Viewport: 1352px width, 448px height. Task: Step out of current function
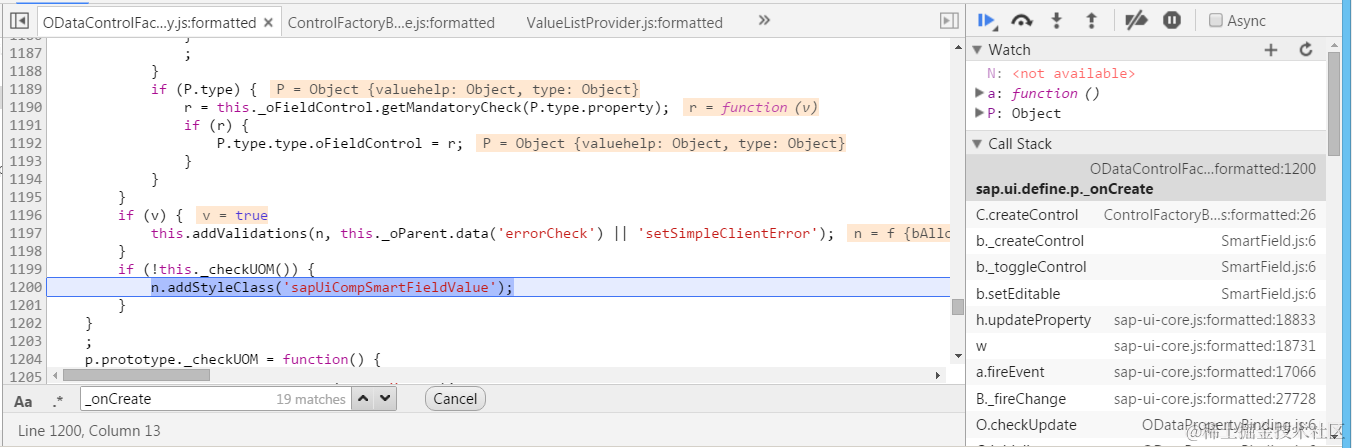[x=1091, y=20]
